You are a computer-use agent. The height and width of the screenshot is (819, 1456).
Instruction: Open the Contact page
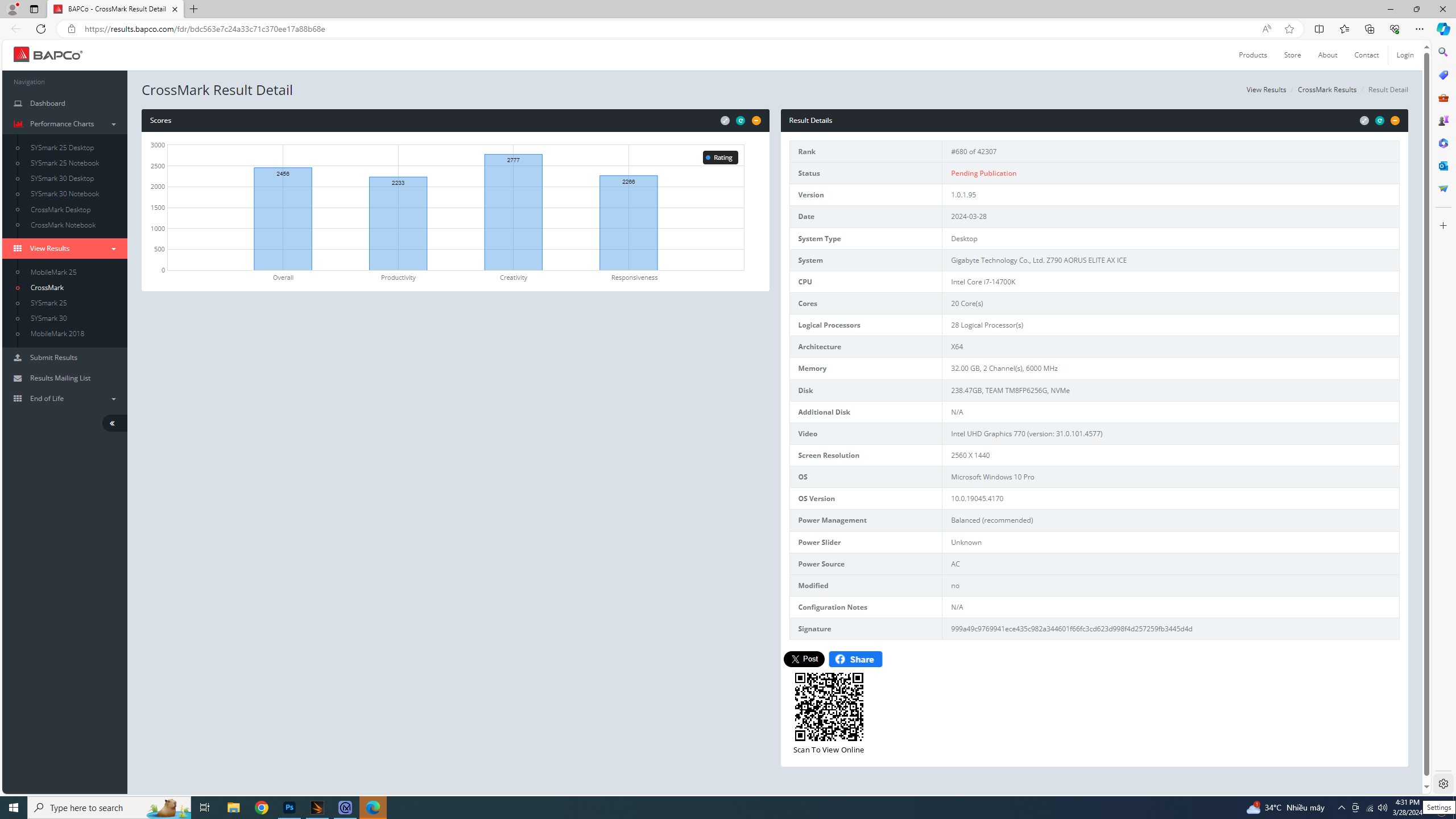[1366, 55]
